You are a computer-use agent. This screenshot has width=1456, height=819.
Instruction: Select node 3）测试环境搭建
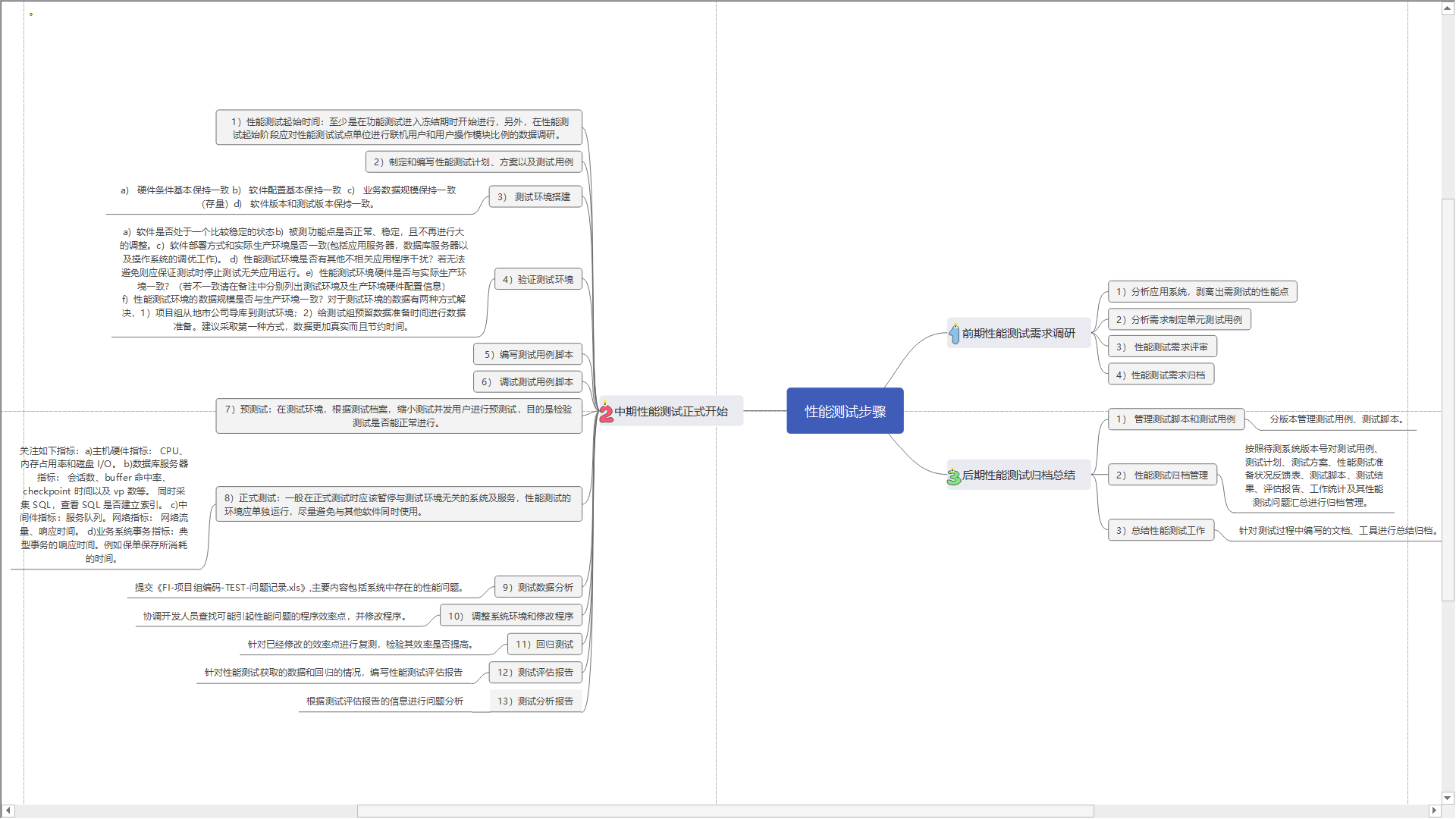(535, 197)
